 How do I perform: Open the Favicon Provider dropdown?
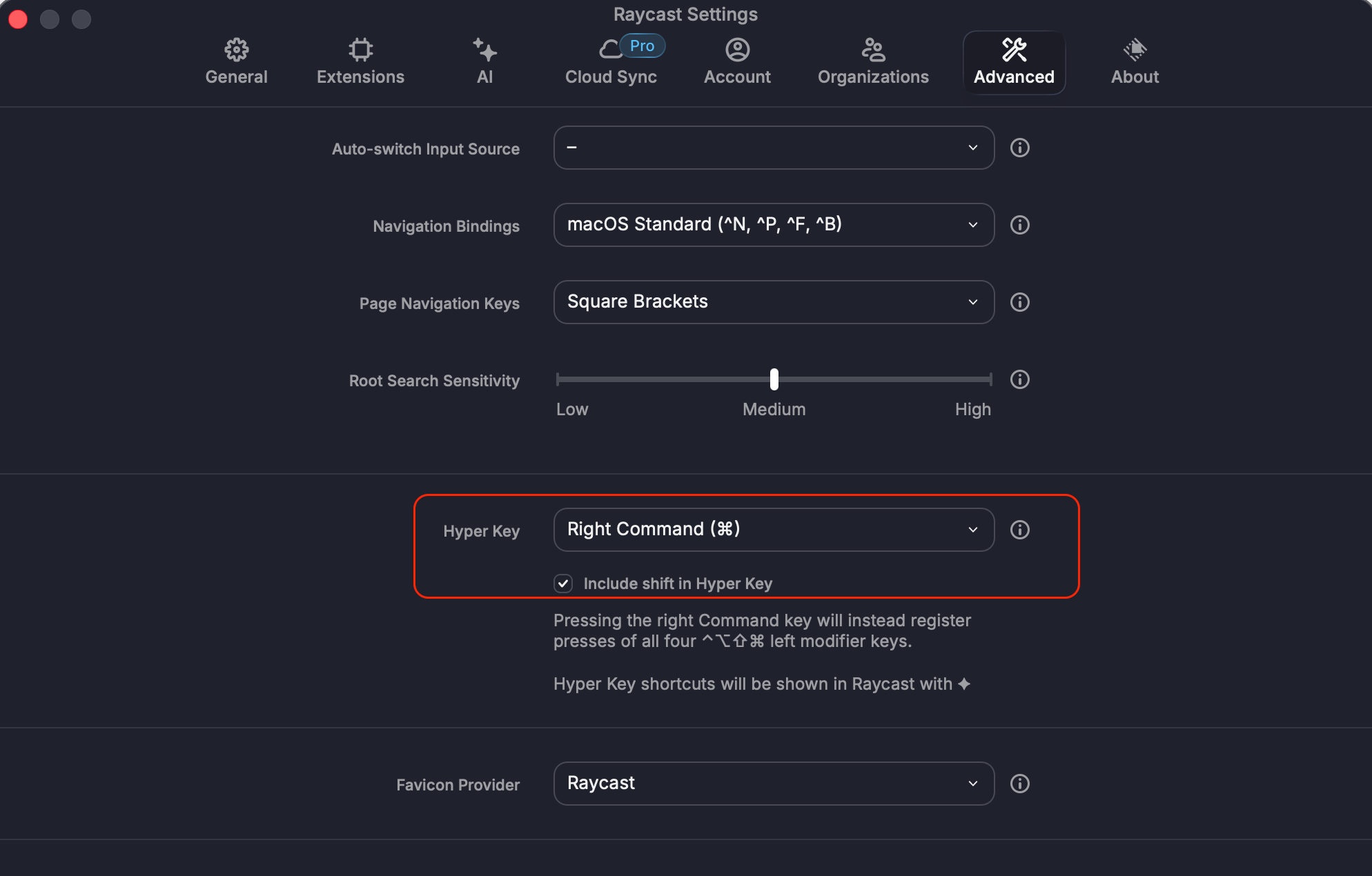773,784
